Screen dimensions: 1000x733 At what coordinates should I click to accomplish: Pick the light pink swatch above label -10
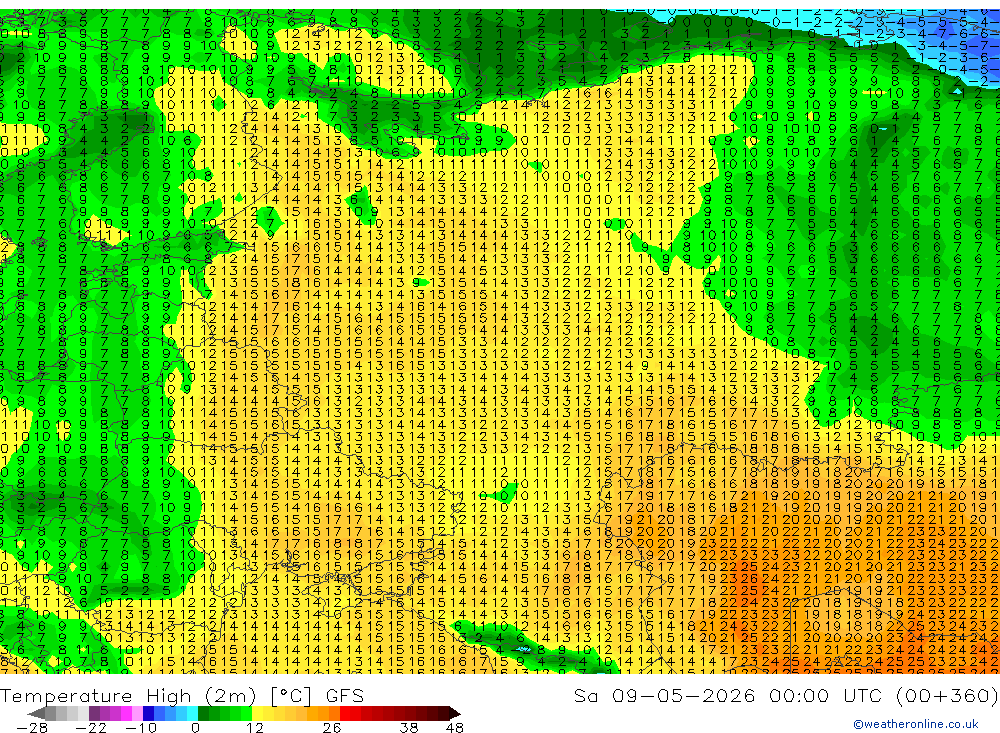[x=137, y=713]
